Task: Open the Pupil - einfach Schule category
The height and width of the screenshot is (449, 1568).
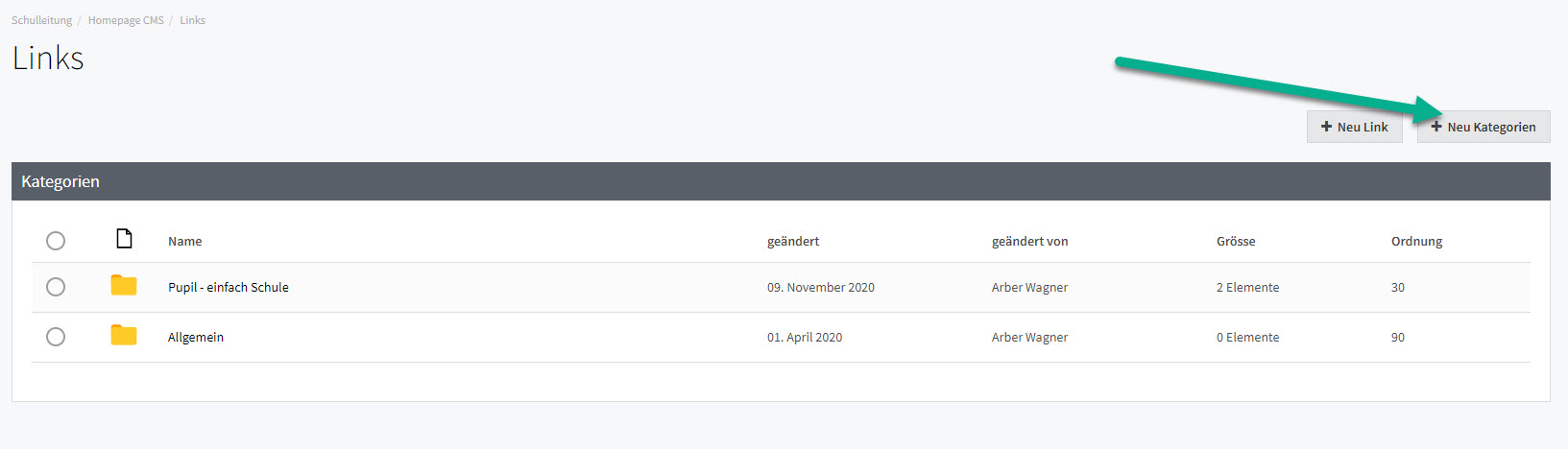Action: click(229, 287)
